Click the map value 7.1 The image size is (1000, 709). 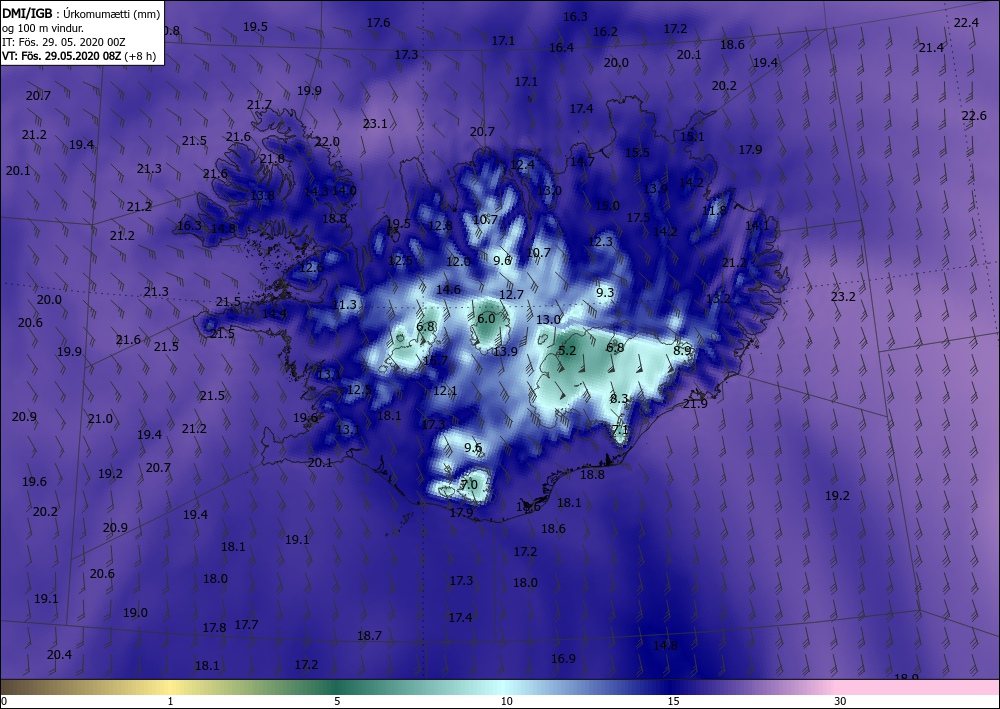click(620, 430)
